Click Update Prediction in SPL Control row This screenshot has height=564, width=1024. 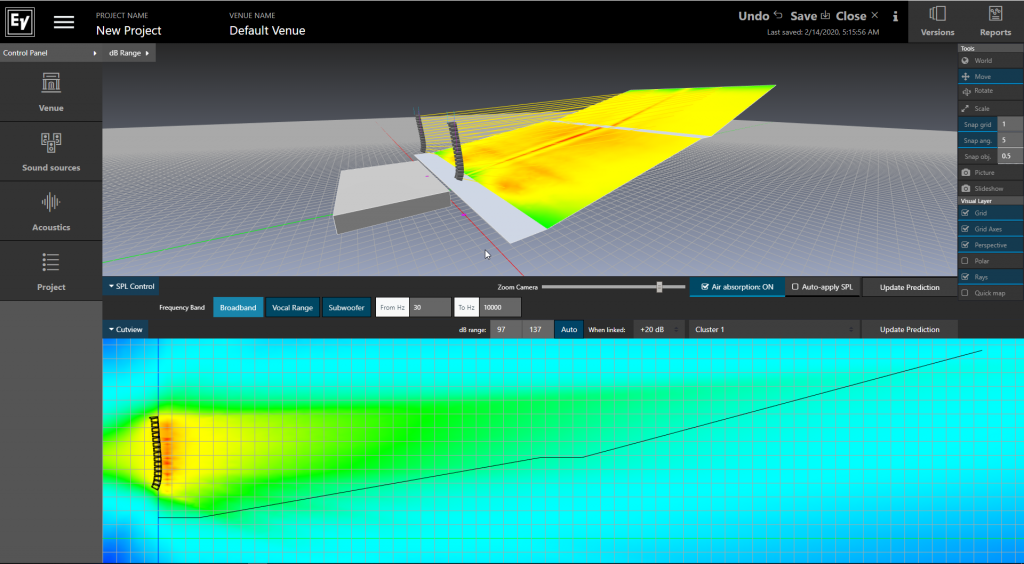(x=910, y=287)
